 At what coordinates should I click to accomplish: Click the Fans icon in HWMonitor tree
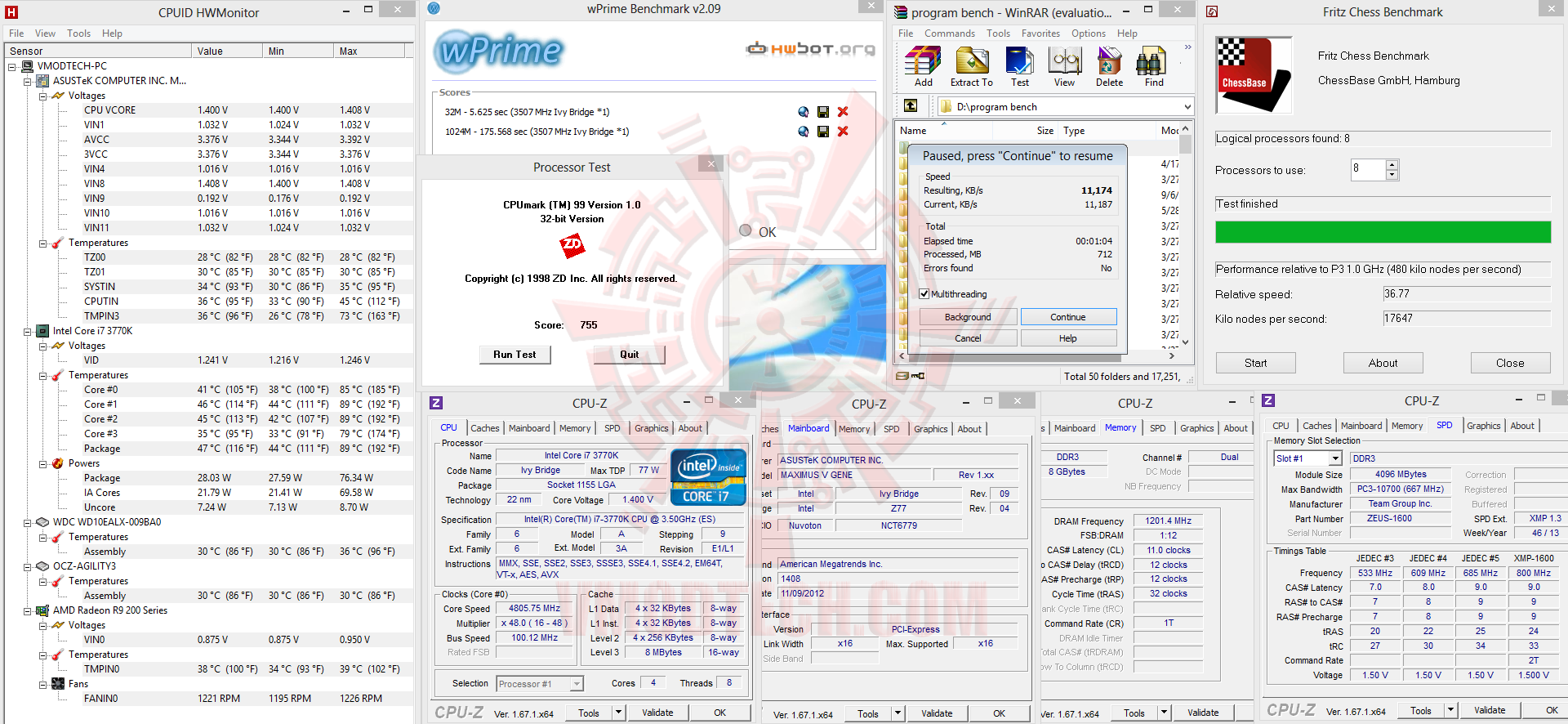pyautogui.click(x=58, y=684)
